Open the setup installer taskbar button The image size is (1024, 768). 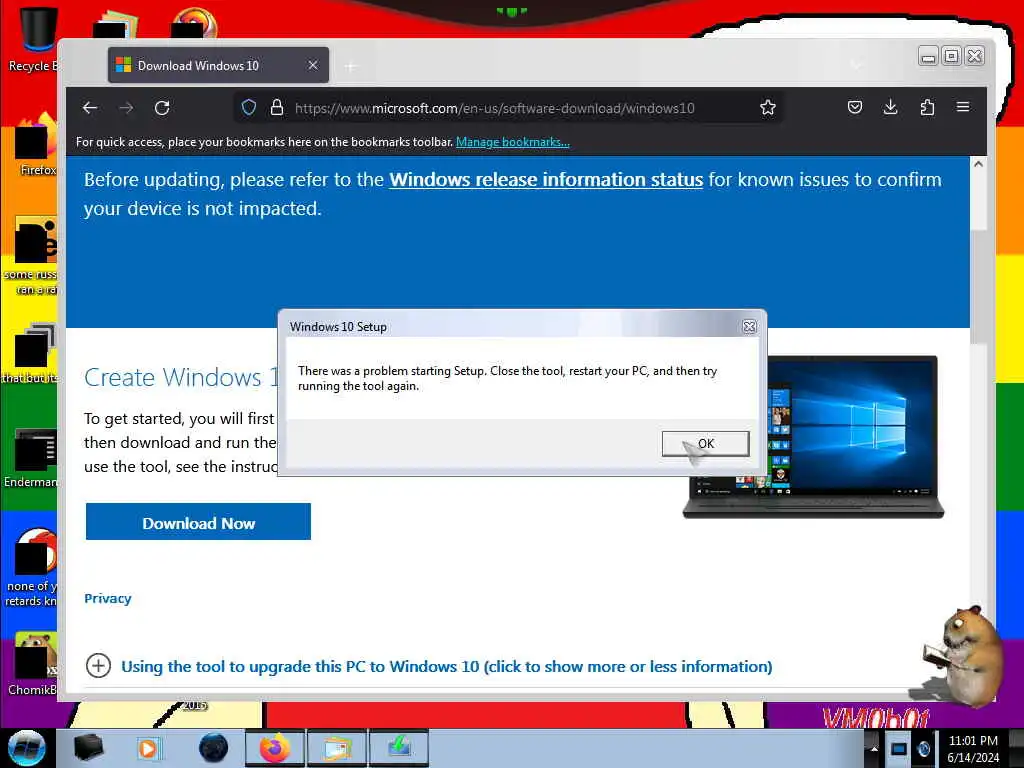point(399,748)
